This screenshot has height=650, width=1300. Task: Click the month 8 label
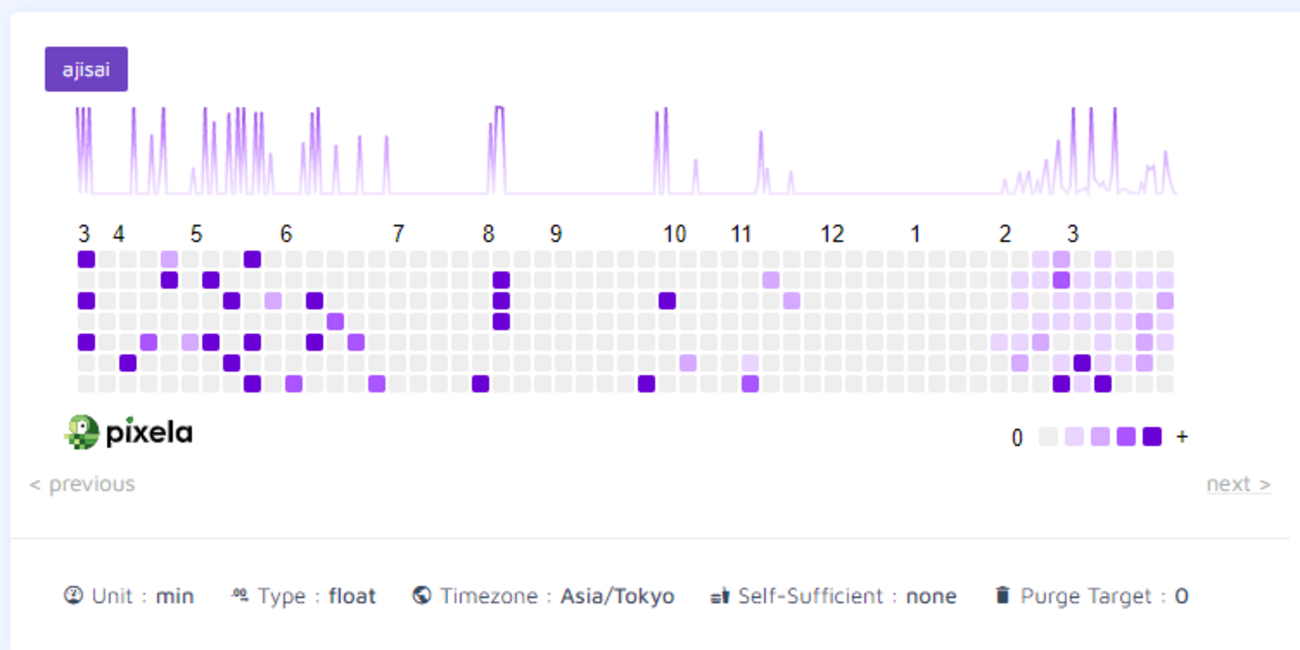(x=488, y=234)
